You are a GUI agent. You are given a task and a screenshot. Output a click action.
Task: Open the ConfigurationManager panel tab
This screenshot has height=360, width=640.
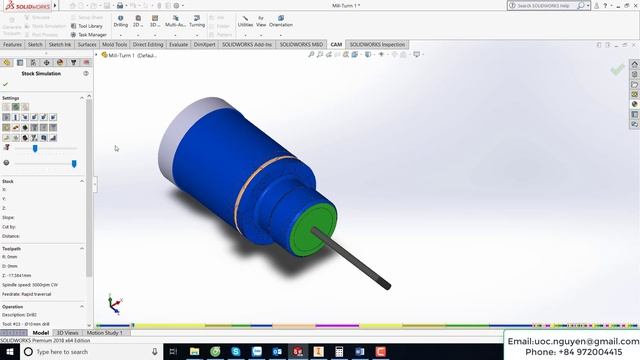33,62
